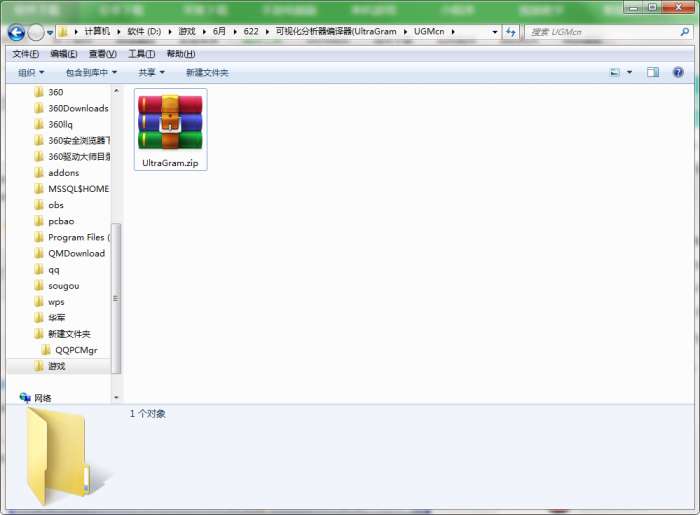Viewport: 700px width, 515px height.
Task: Click the search UGMcn input field
Action: coord(602,32)
